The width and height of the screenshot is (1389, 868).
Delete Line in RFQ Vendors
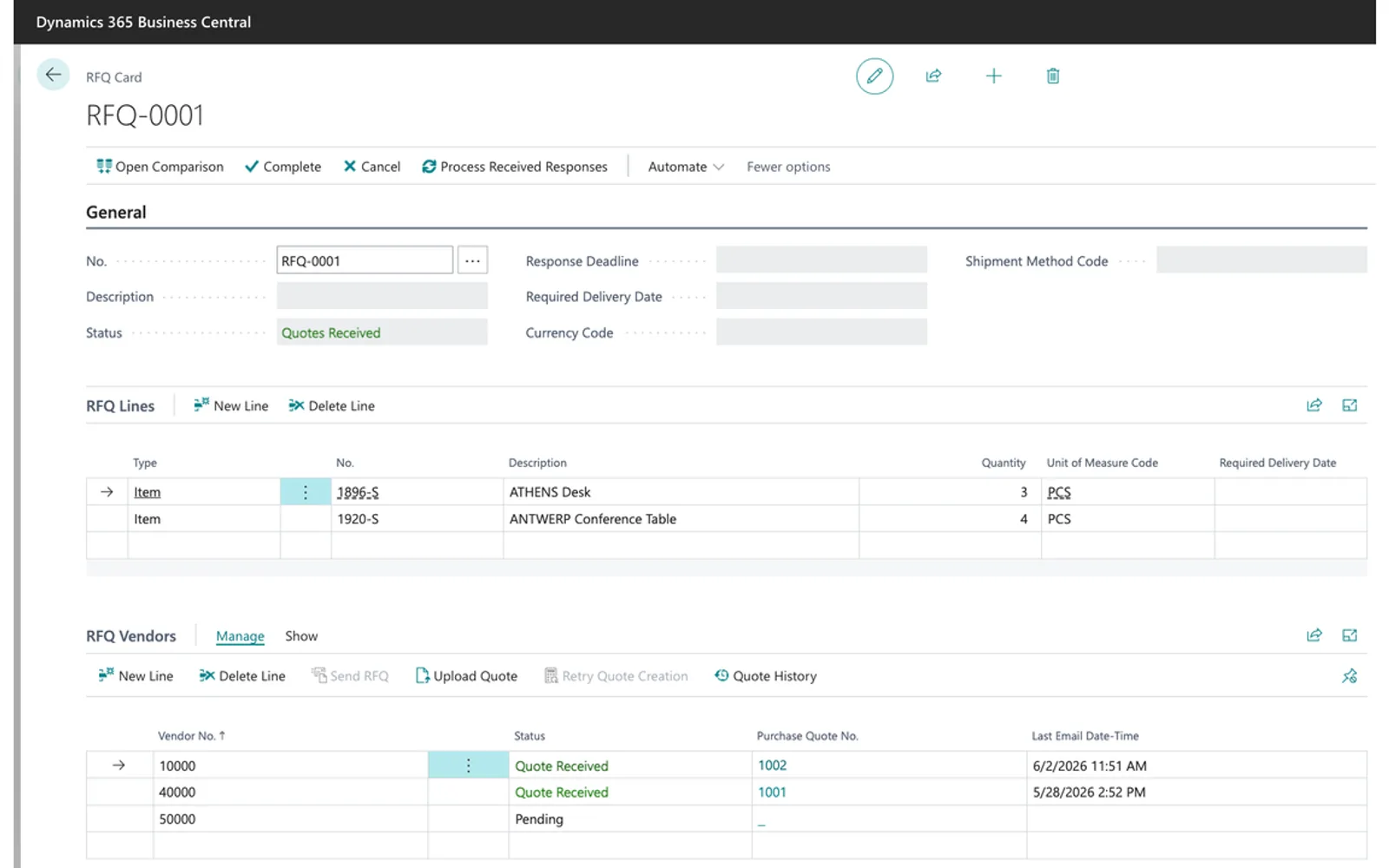click(242, 676)
